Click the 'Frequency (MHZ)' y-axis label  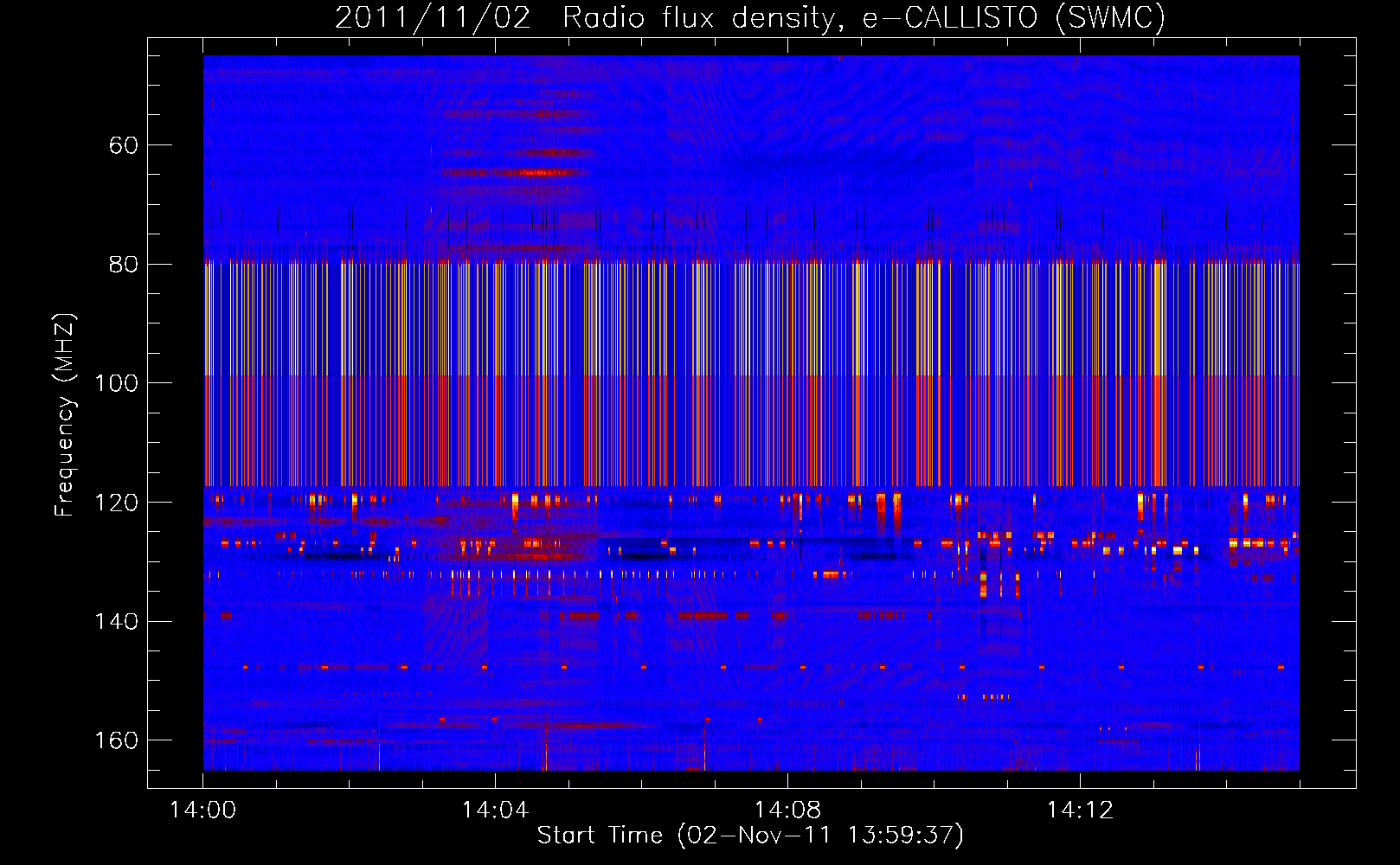point(65,415)
